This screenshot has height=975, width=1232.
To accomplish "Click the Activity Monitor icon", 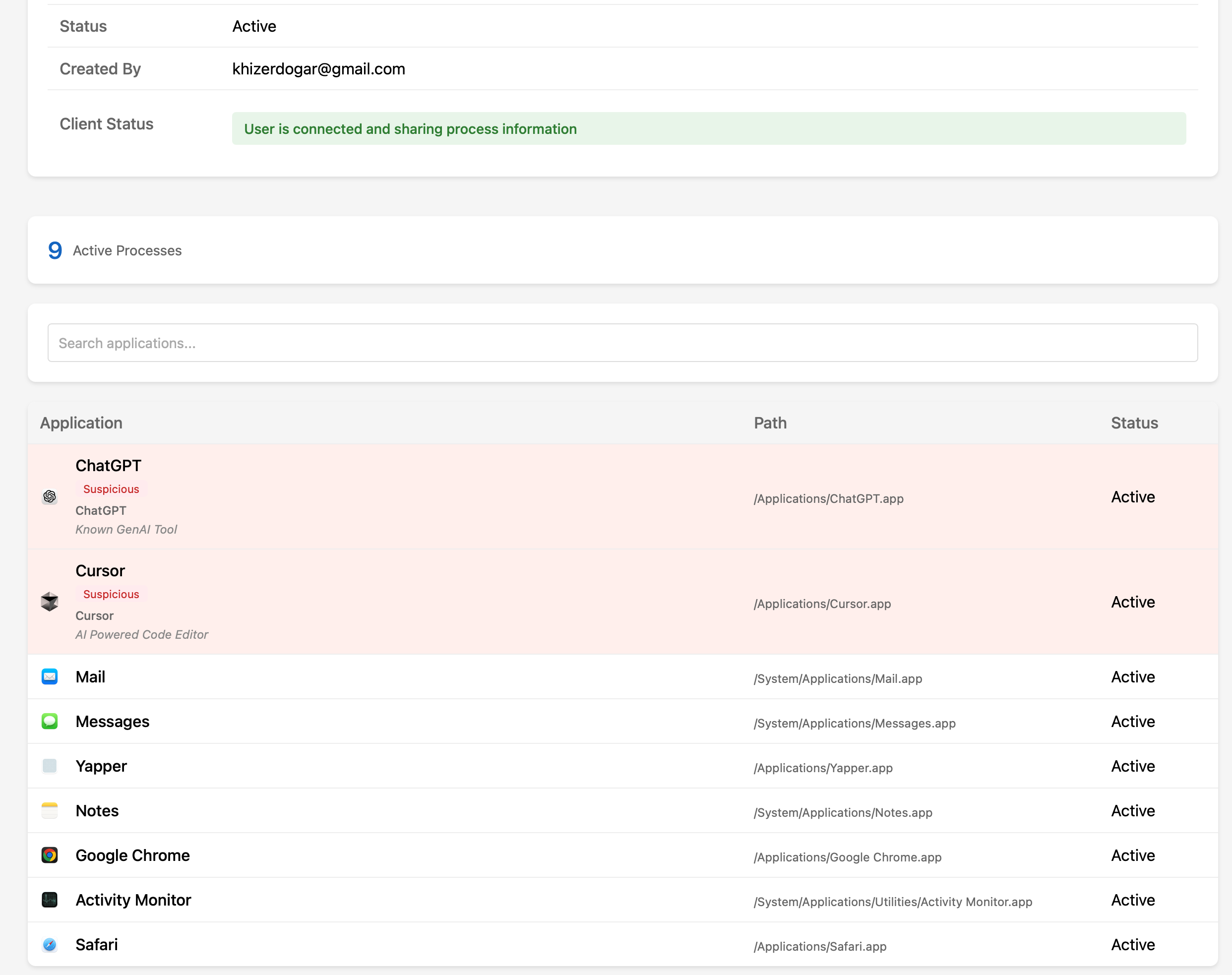I will point(50,900).
